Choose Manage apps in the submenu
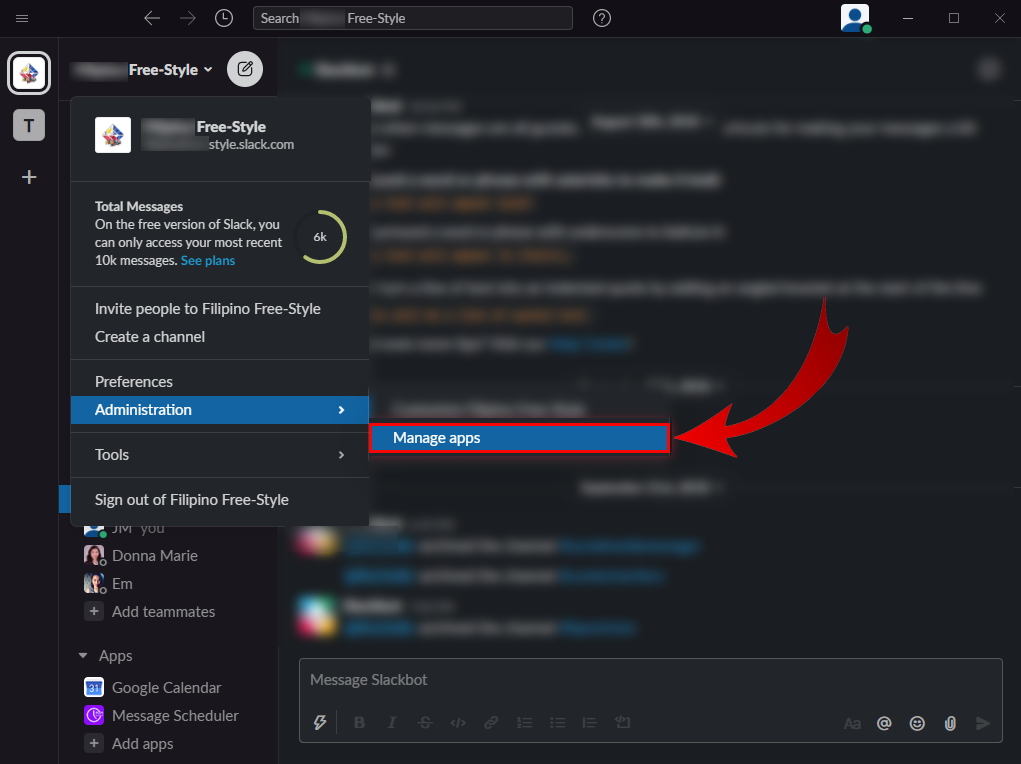The height and width of the screenshot is (764, 1021). coord(519,438)
